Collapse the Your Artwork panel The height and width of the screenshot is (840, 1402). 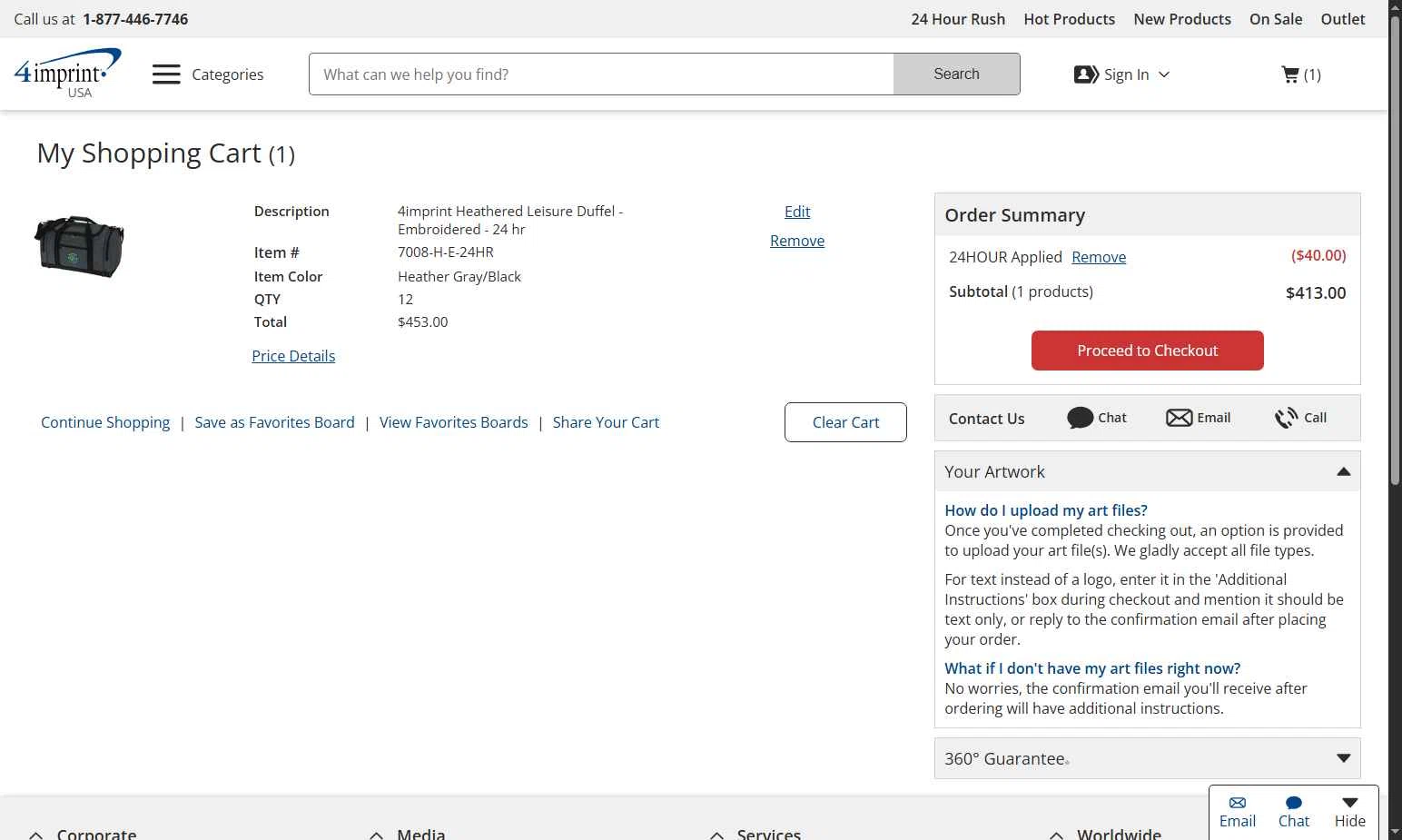1343,471
